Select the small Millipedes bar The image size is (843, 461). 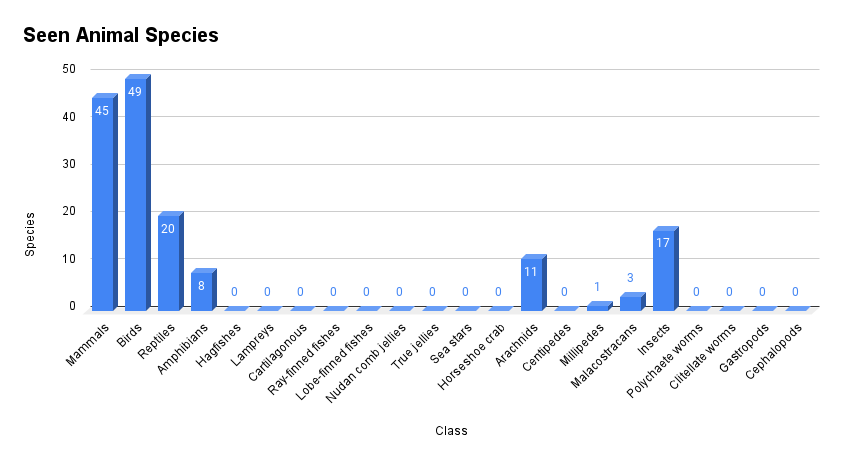(x=597, y=306)
